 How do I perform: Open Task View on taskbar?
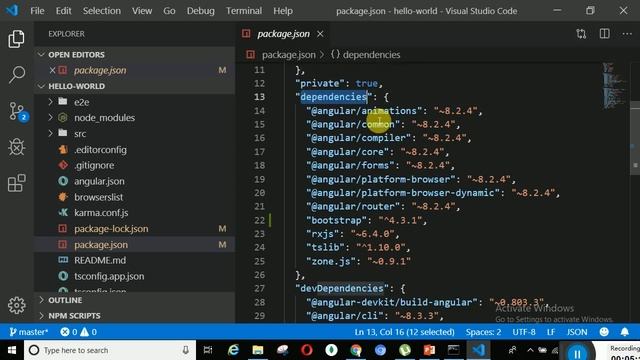pyautogui.click(x=208, y=350)
